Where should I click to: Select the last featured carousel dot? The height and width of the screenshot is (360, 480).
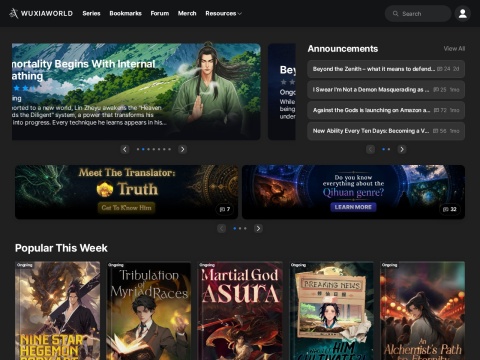[170, 149]
